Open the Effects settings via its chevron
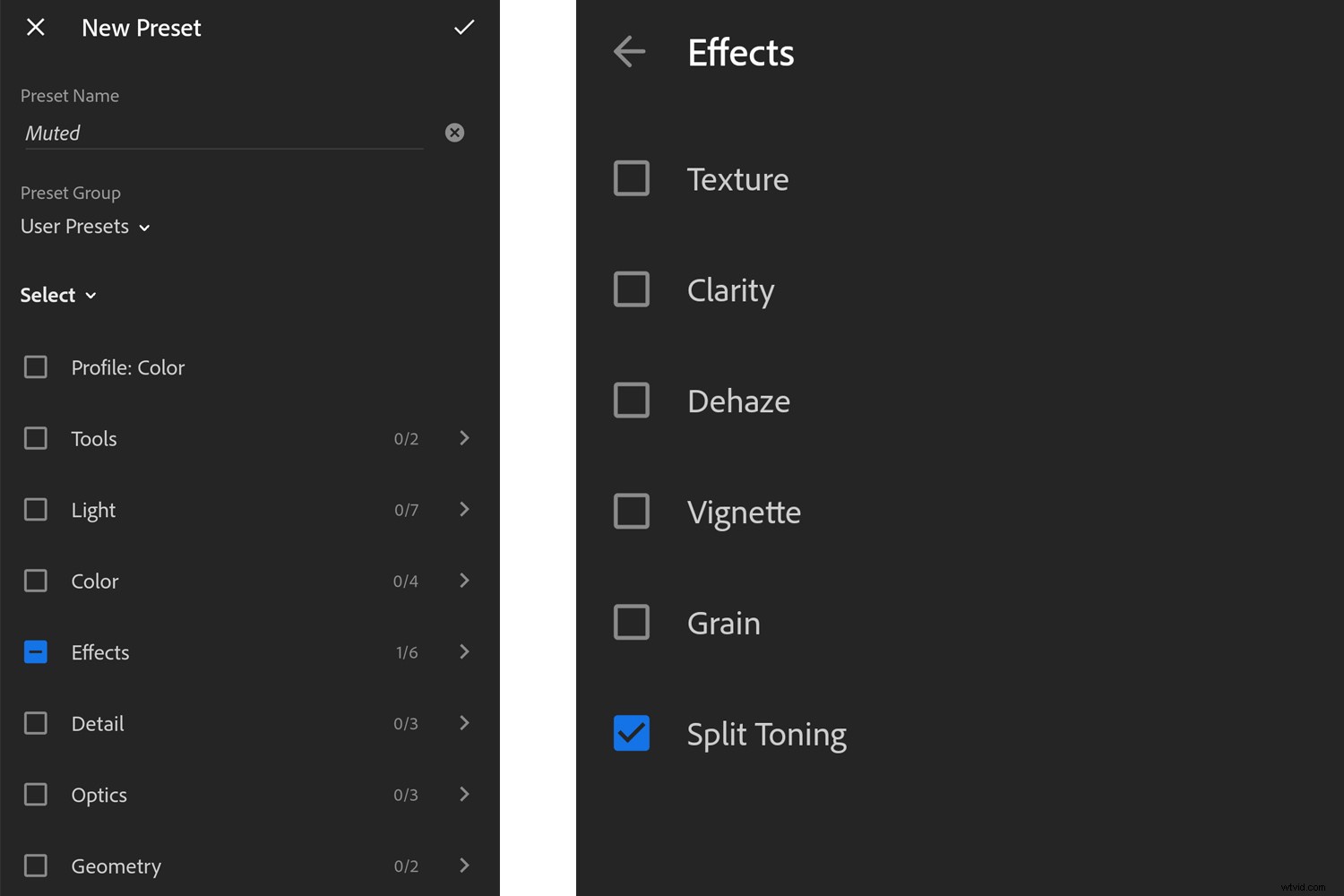The height and width of the screenshot is (896, 1344). 464,652
